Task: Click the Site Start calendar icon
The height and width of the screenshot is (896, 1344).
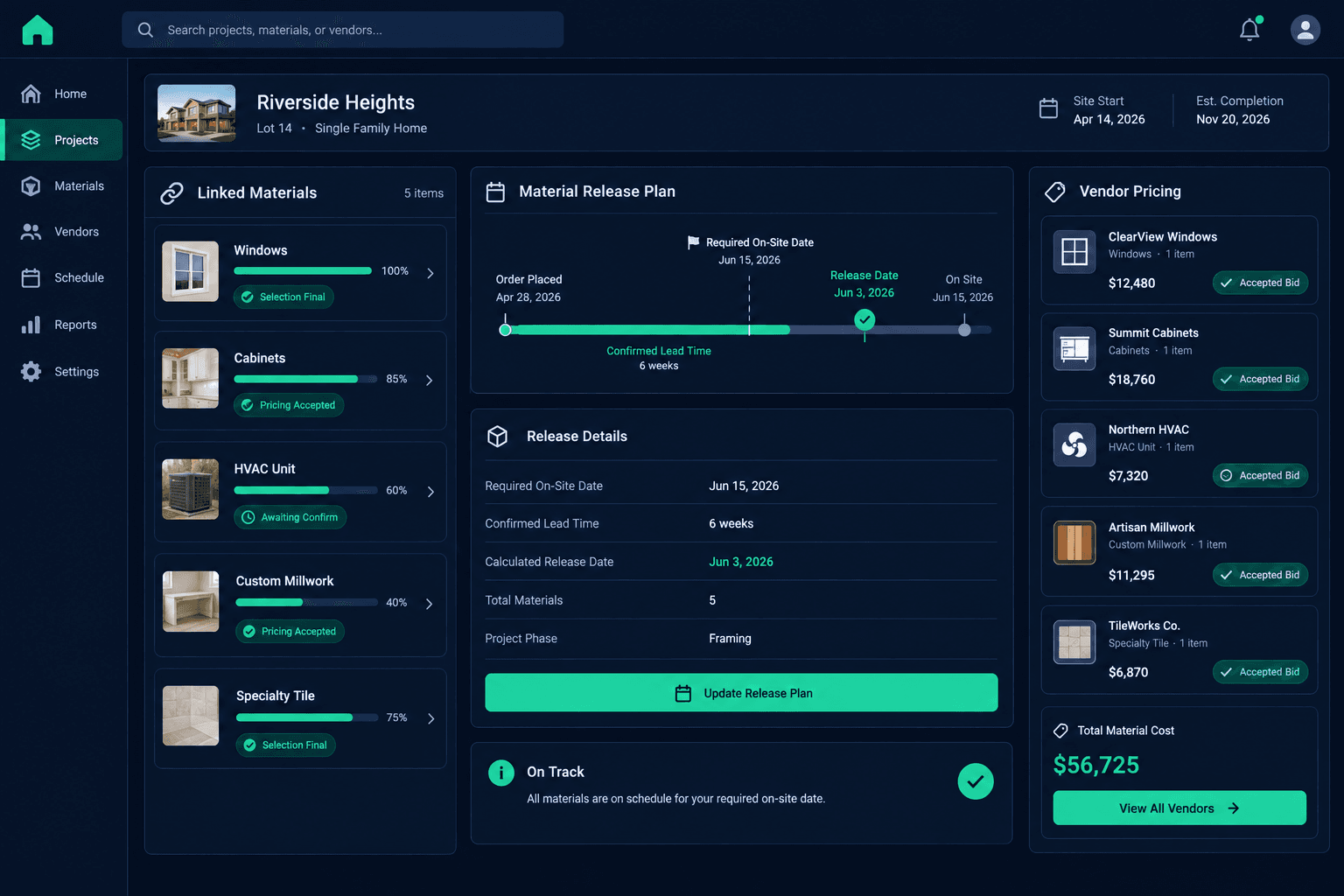Action: click(x=1048, y=108)
